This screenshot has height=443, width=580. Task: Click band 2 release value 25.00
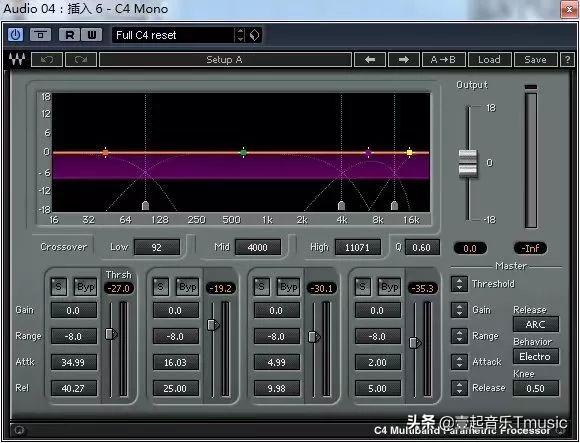pos(176,388)
